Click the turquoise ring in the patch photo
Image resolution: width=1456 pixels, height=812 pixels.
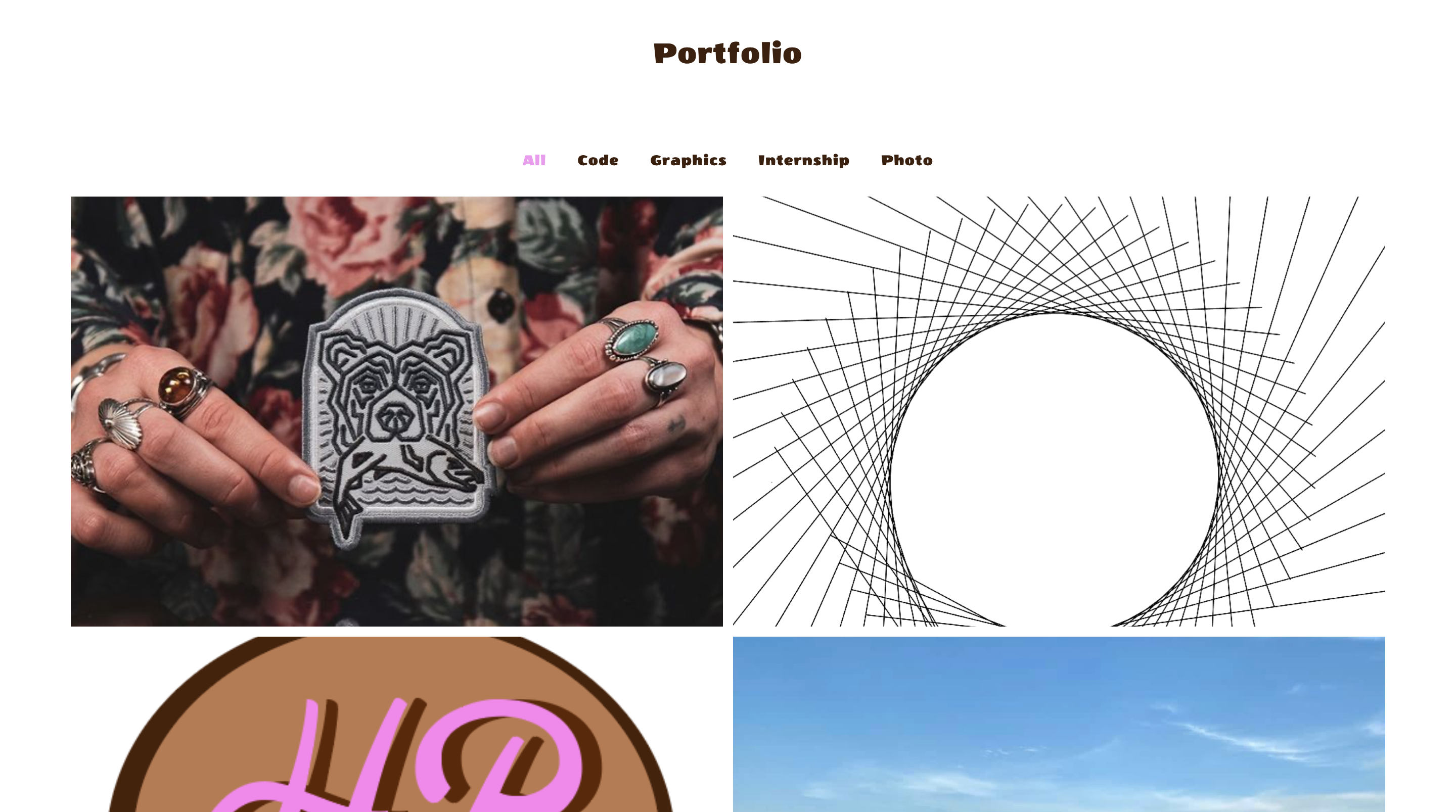(x=633, y=337)
